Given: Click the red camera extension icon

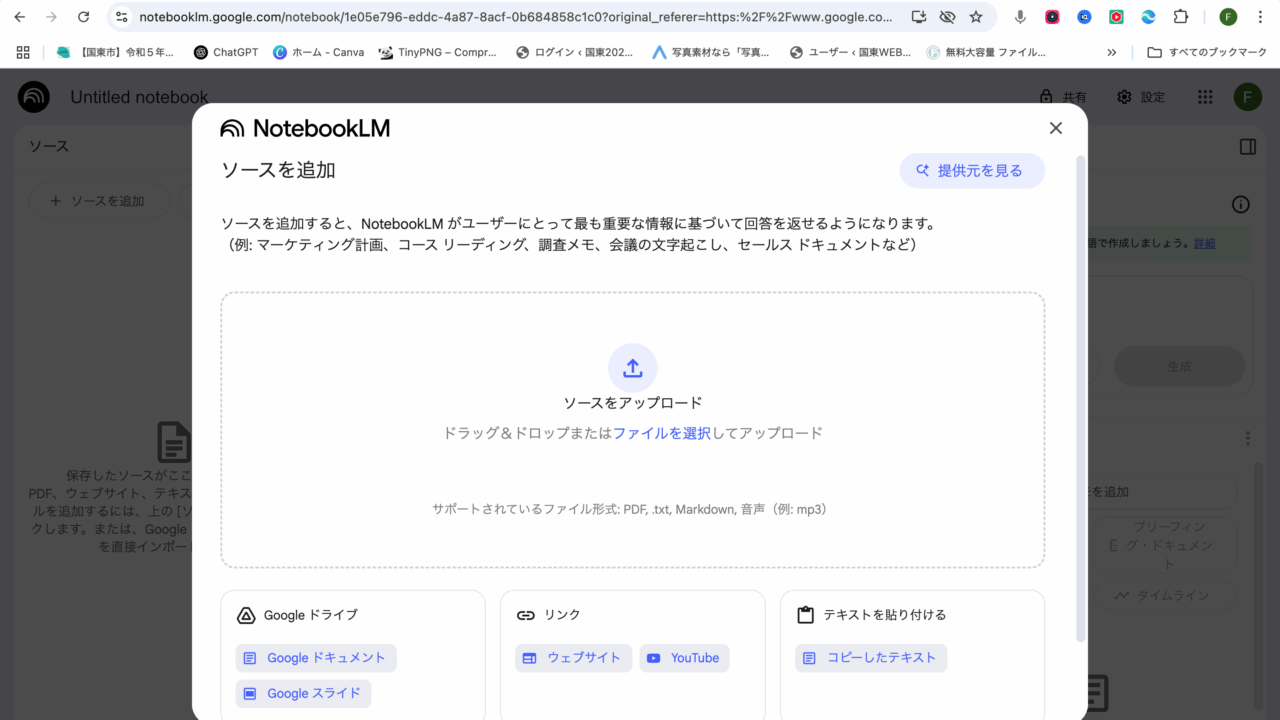Looking at the screenshot, I should point(1052,17).
